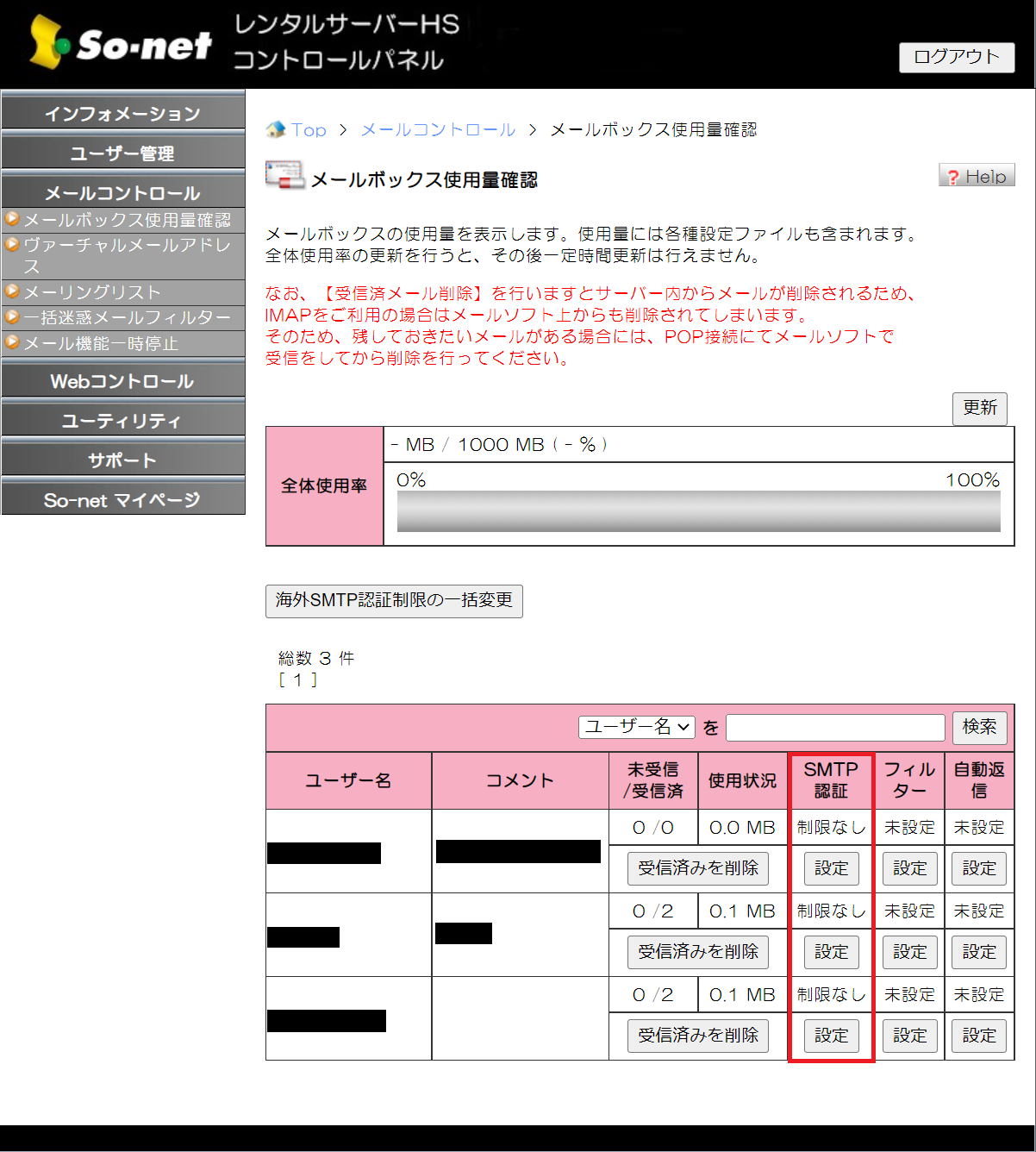Open Help with the question mark button

click(977, 176)
